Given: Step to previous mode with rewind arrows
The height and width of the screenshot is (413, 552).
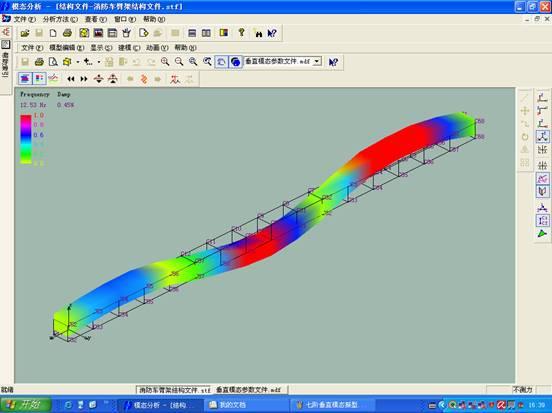Looking at the screenshot, I should click(x=71, y=79).
